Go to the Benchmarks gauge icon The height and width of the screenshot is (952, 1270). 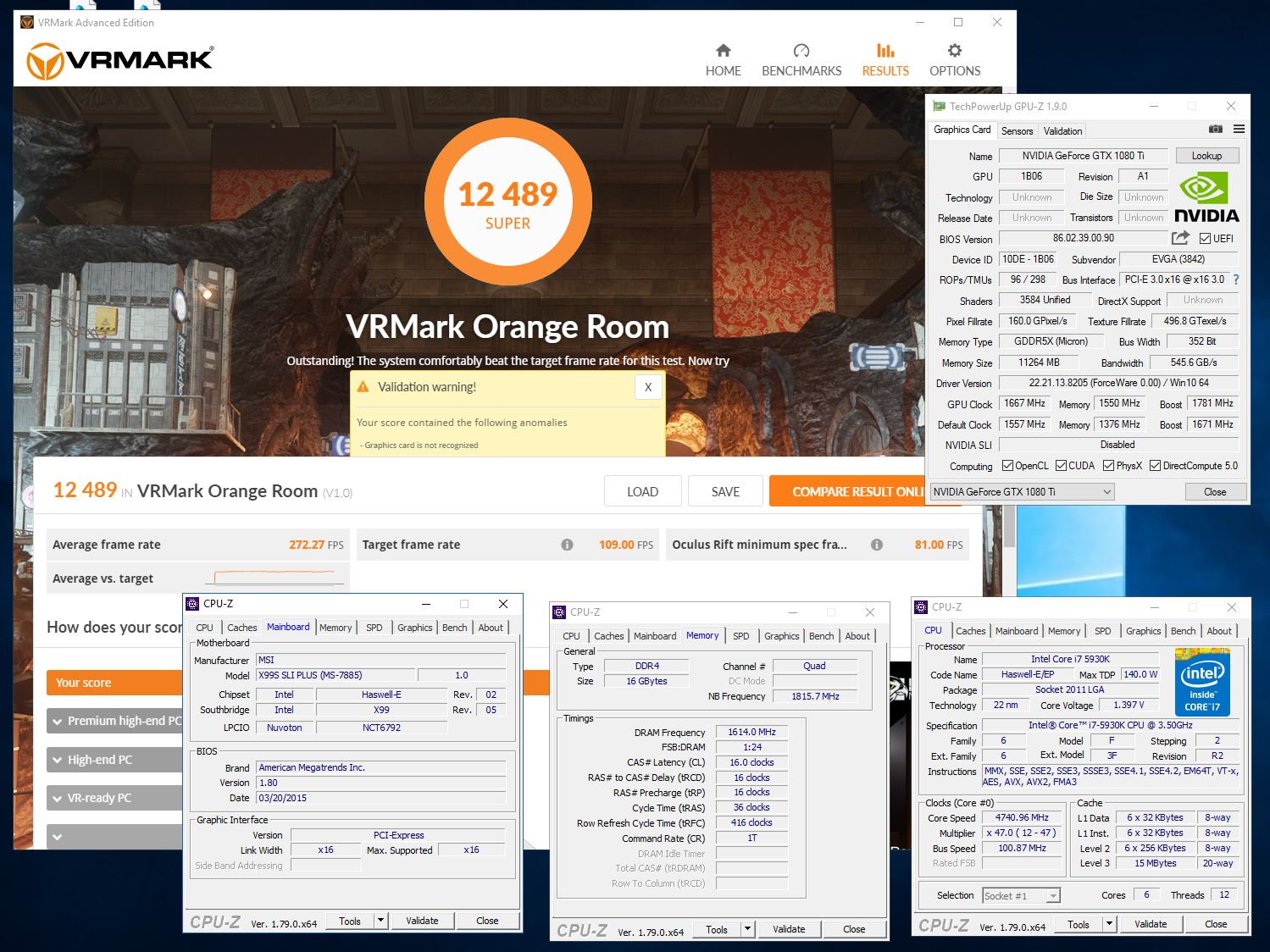pos(801,51)
